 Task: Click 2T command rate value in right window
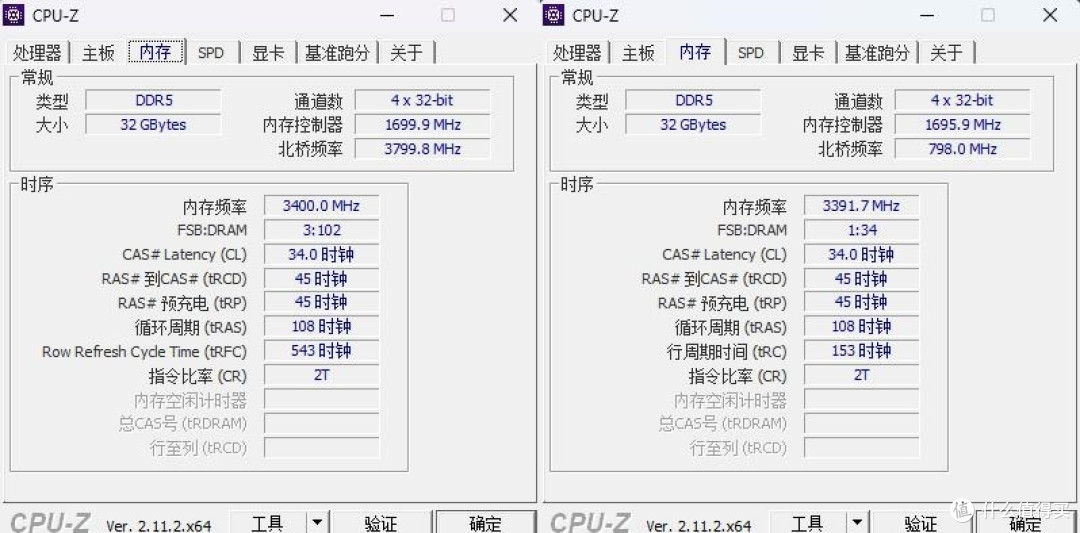click(862, 375)
